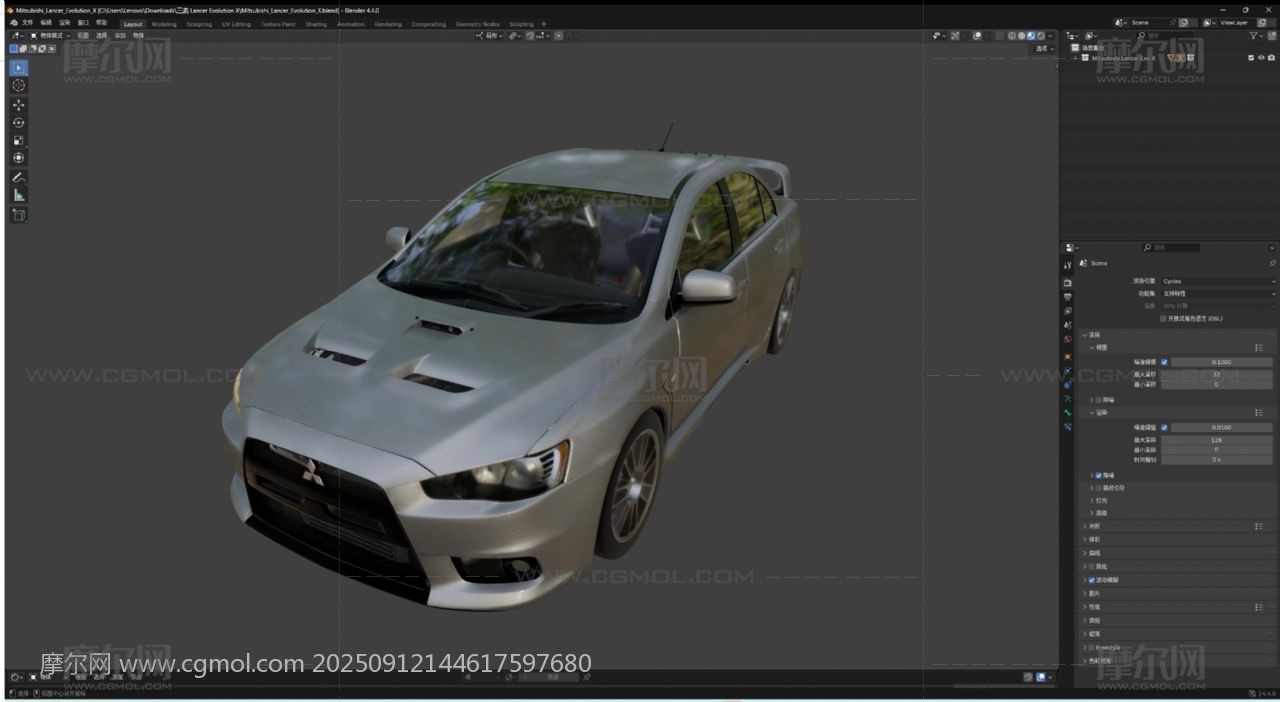This screenshot has width=1280, height=702.
Task: Select the Select Box tool
Action: (x=19, y=68)
